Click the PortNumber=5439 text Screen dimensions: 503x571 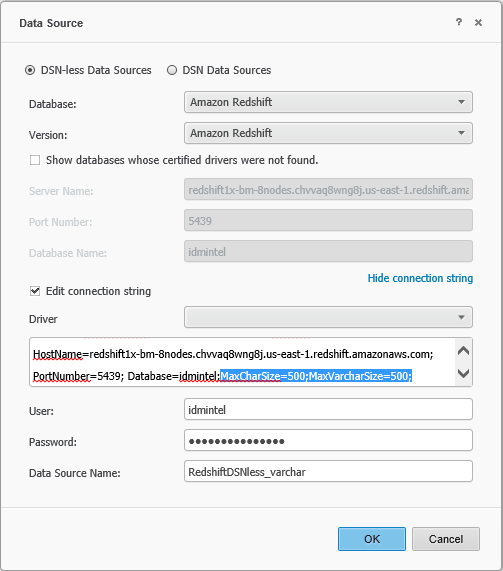tap(78, 376)
